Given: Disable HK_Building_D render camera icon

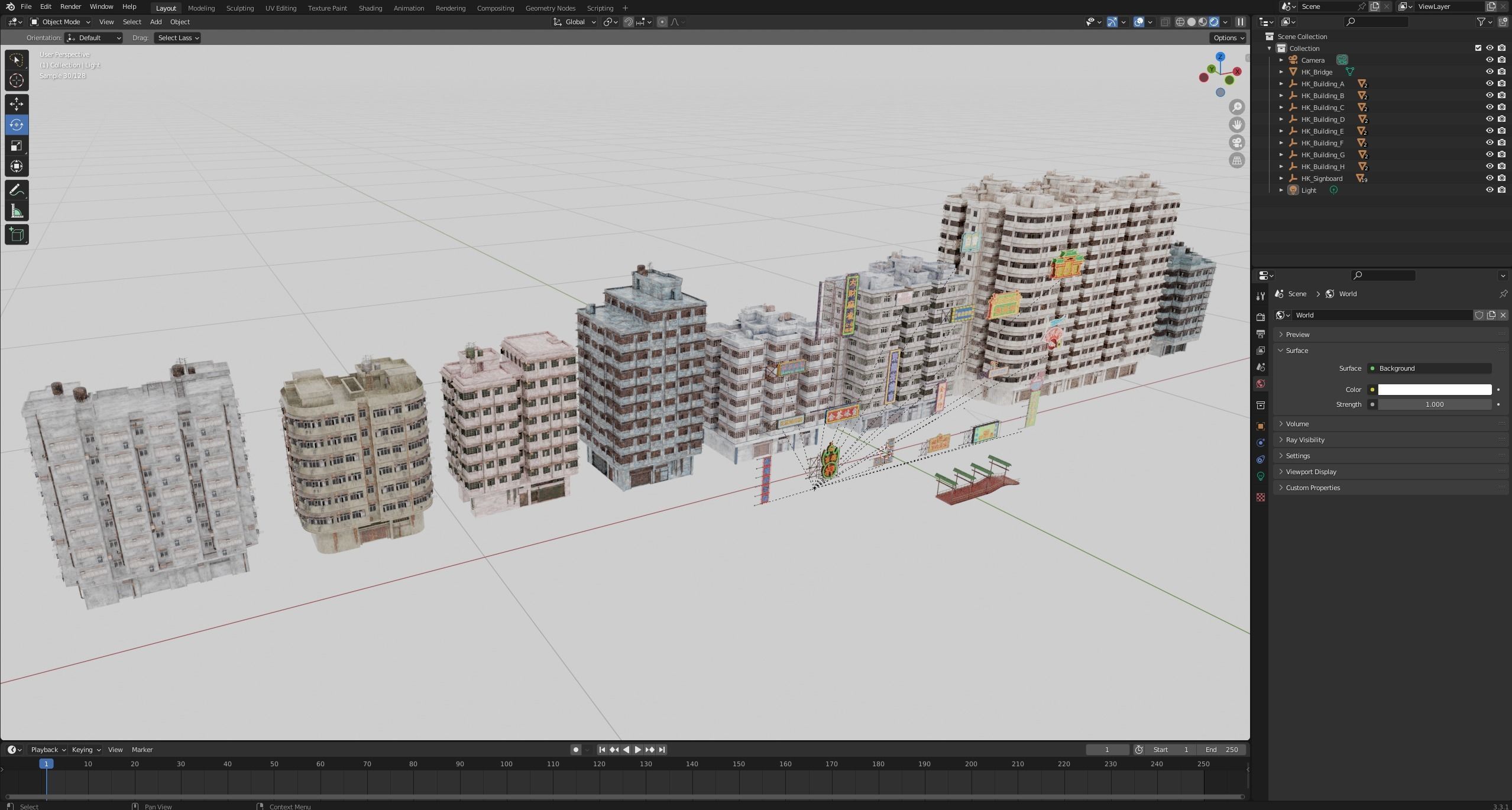Looking at the screenshot, I should click(x=1501, y=119).
